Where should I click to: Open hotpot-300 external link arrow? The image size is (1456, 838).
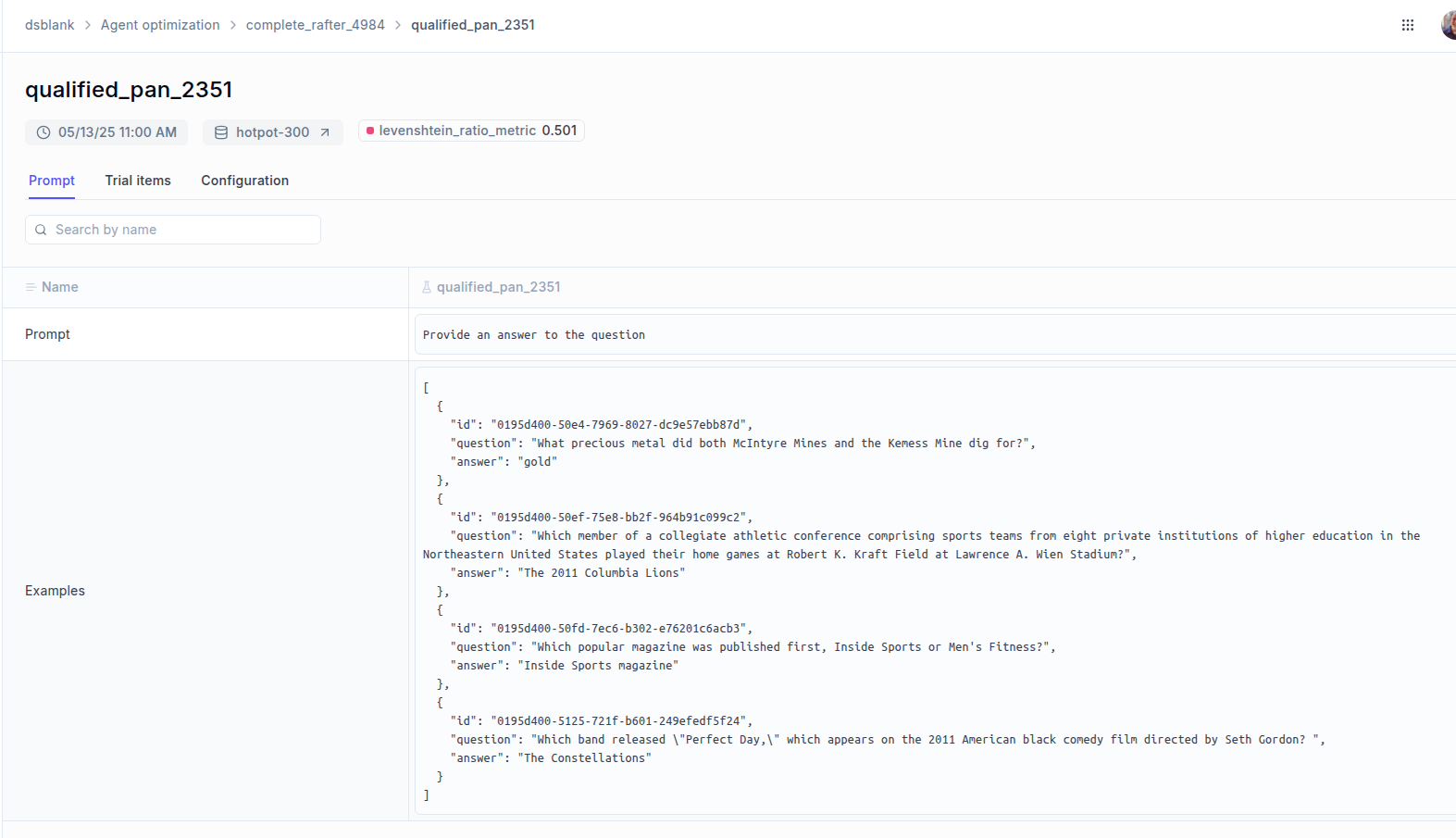coord(325,132)
